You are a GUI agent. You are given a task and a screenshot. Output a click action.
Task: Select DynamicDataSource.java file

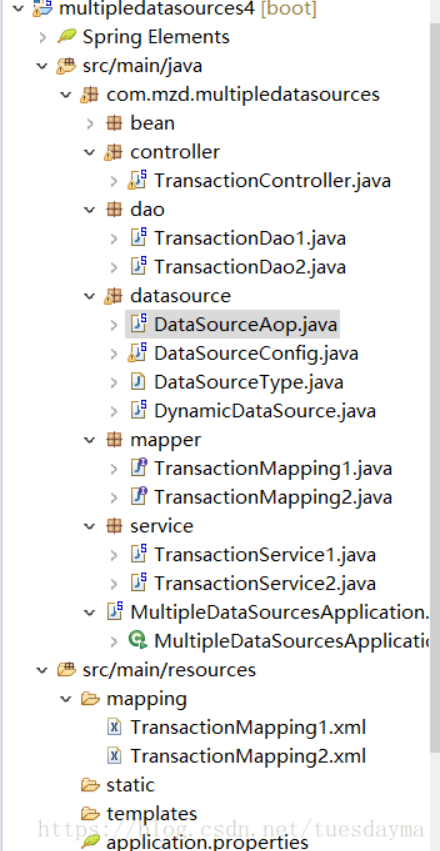coord(265,411)
